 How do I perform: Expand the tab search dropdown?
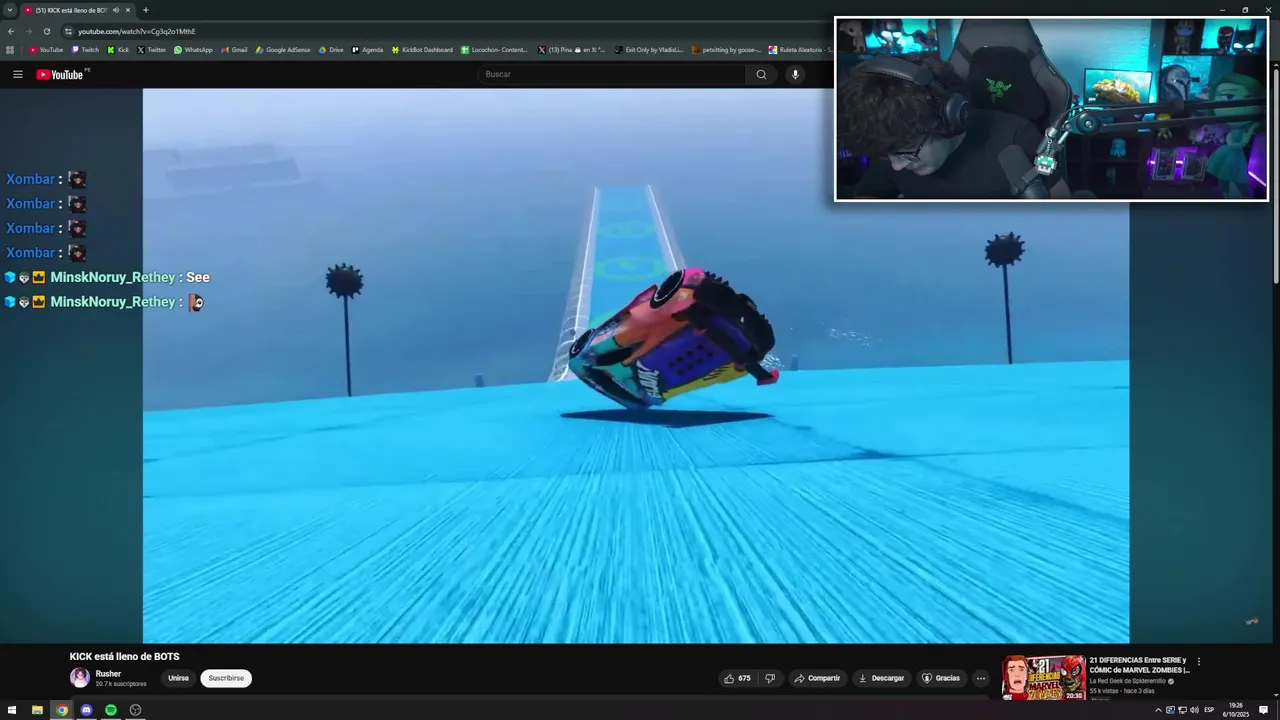10,10
